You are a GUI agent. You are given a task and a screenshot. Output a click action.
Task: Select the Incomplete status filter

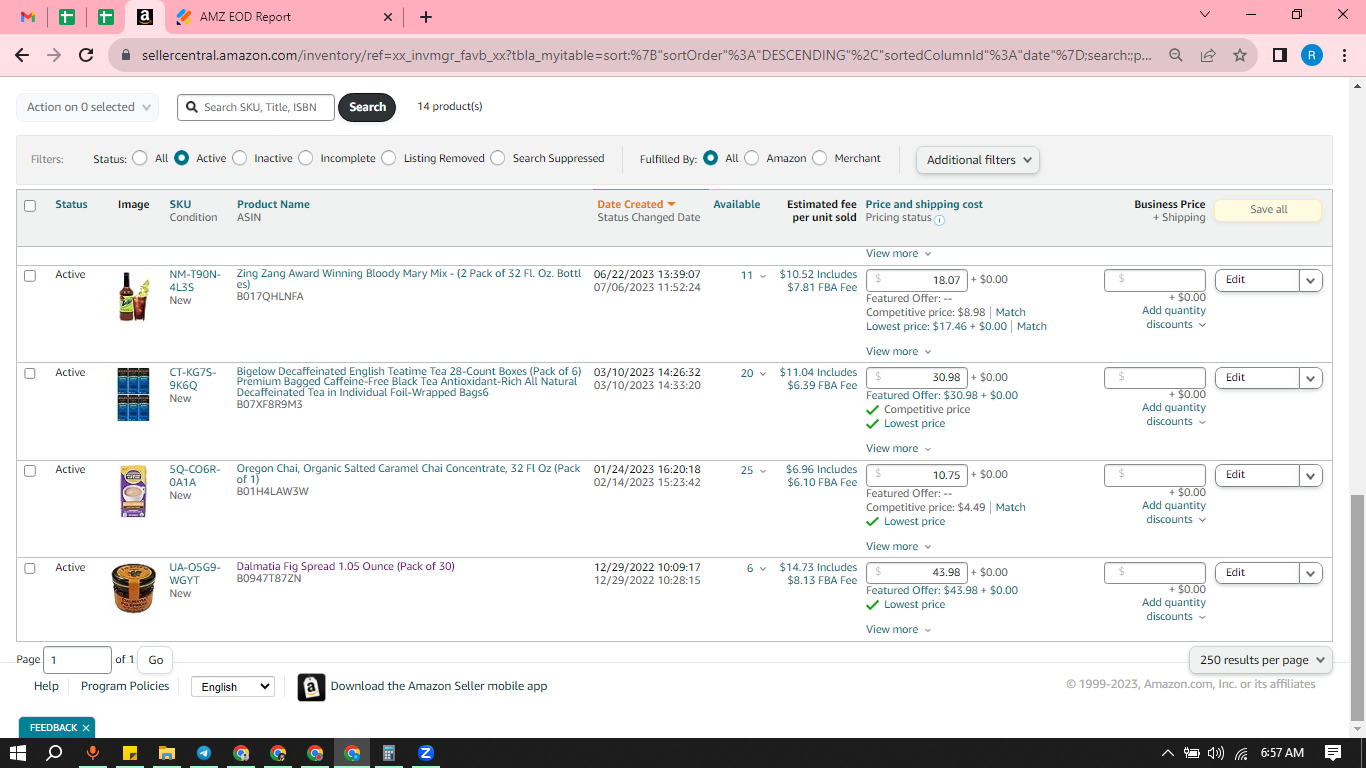[305, 158]
